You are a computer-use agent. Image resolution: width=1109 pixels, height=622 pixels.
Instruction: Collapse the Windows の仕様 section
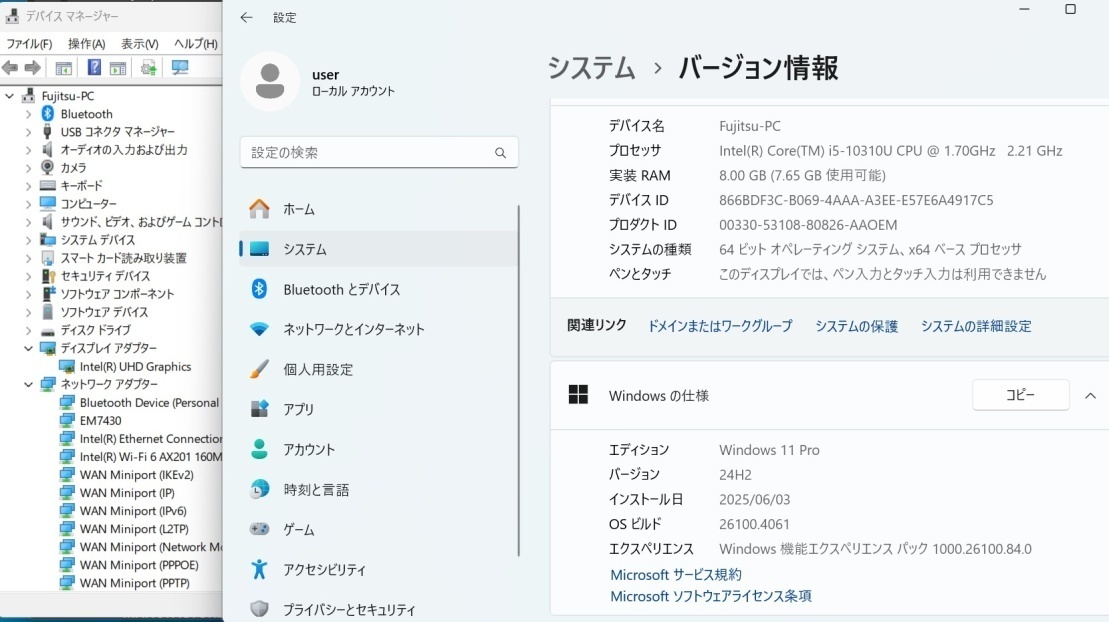coord(1090,395)
